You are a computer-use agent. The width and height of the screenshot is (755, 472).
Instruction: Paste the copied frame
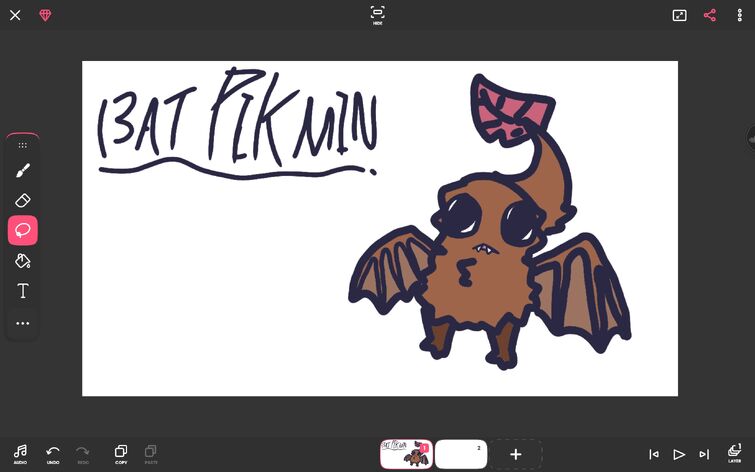pos(151,454)
